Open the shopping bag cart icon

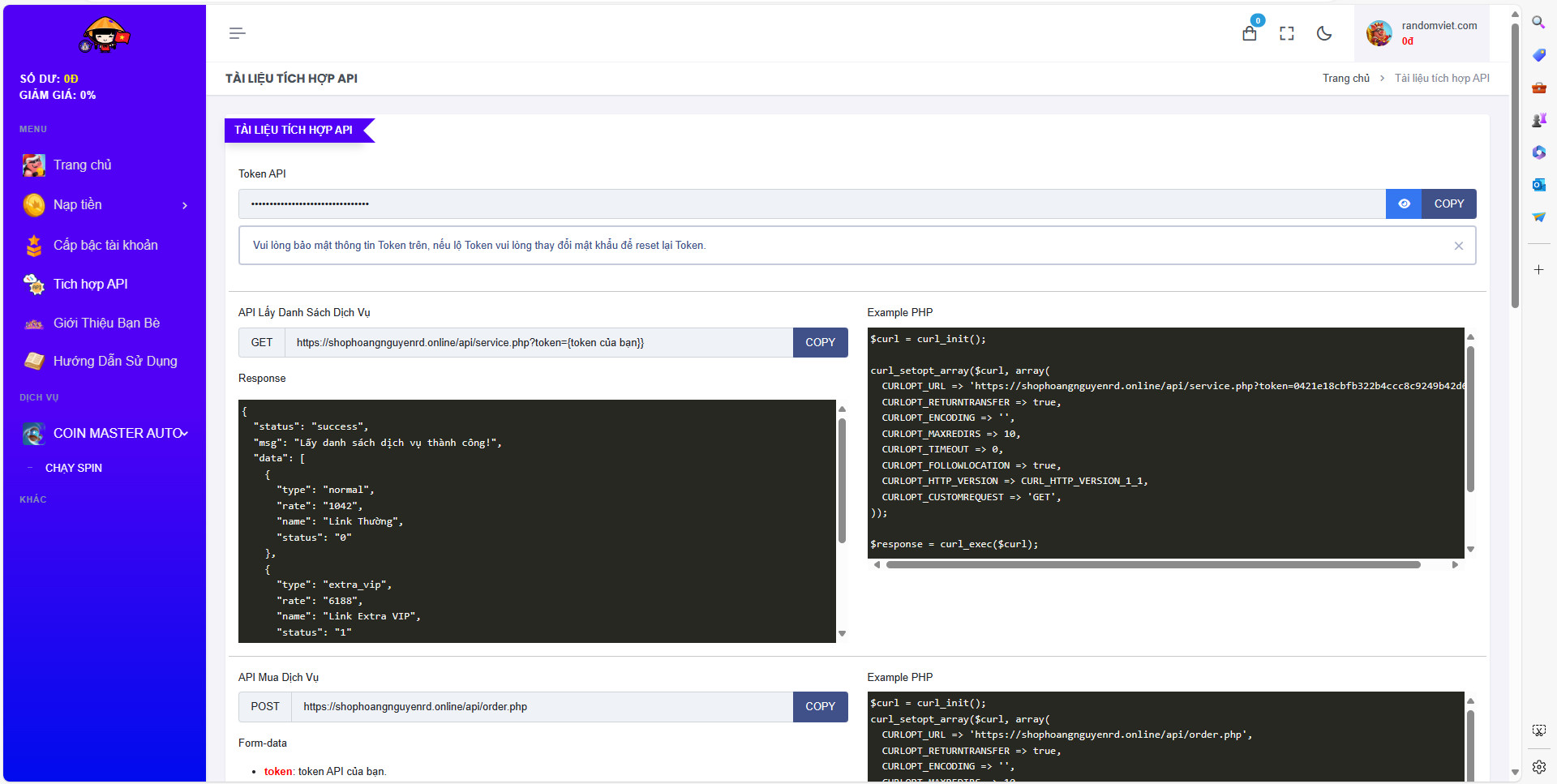(x=1250, y=33)
